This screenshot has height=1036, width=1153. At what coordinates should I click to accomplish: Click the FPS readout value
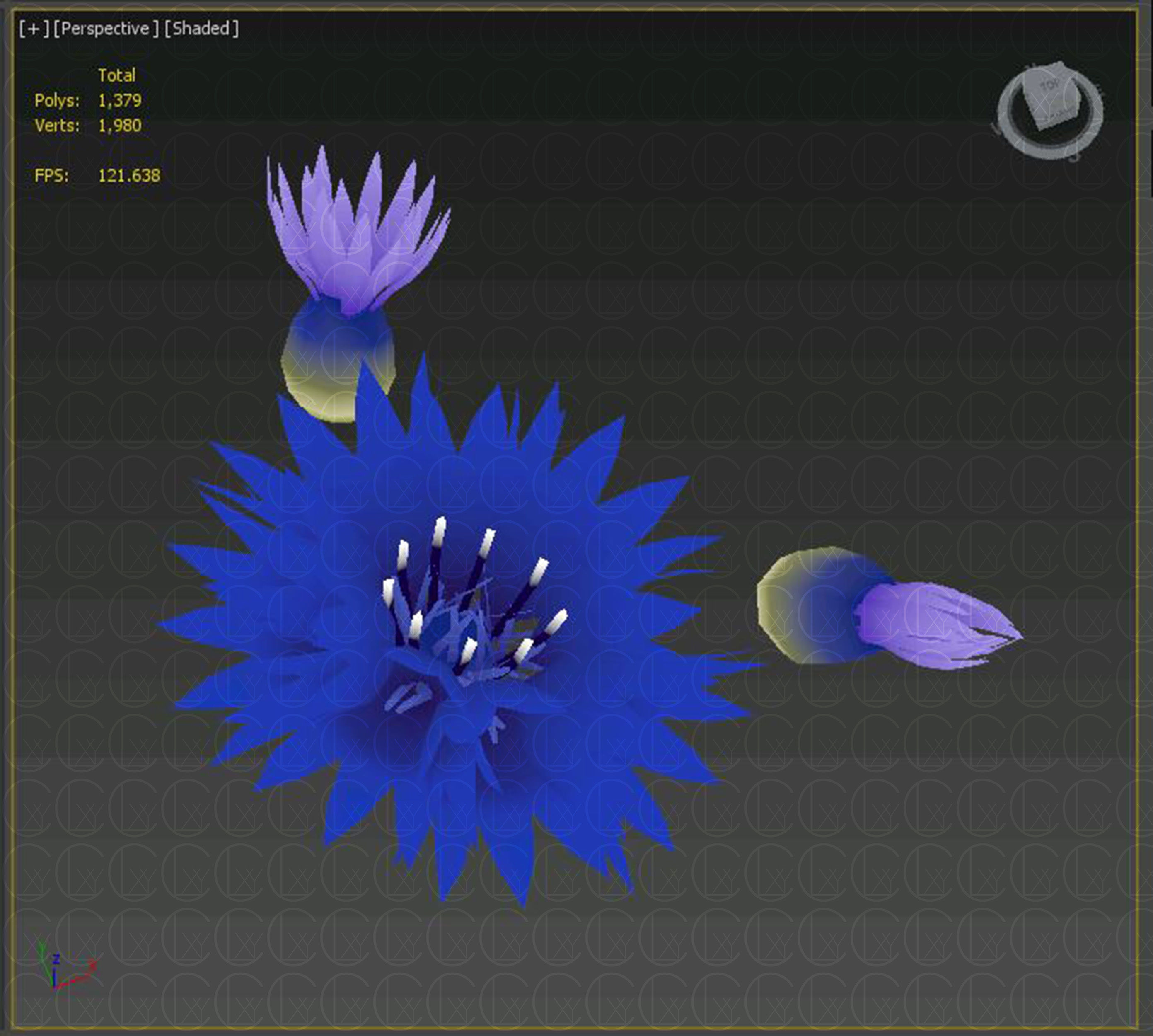[x=129, y=176]
